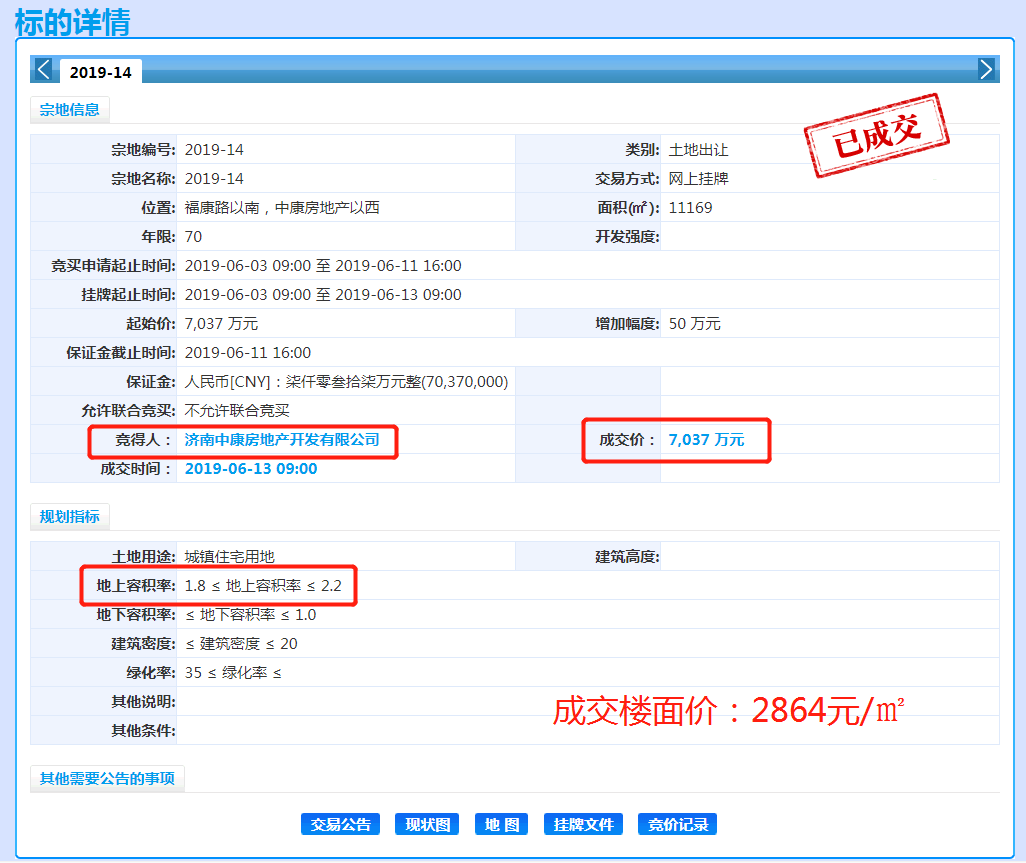Click the 起始价 value 7,037 万元
Image resolution: width=1026 pixels, height=863 pixels.
pyautogui.click(x=221, y=323)
